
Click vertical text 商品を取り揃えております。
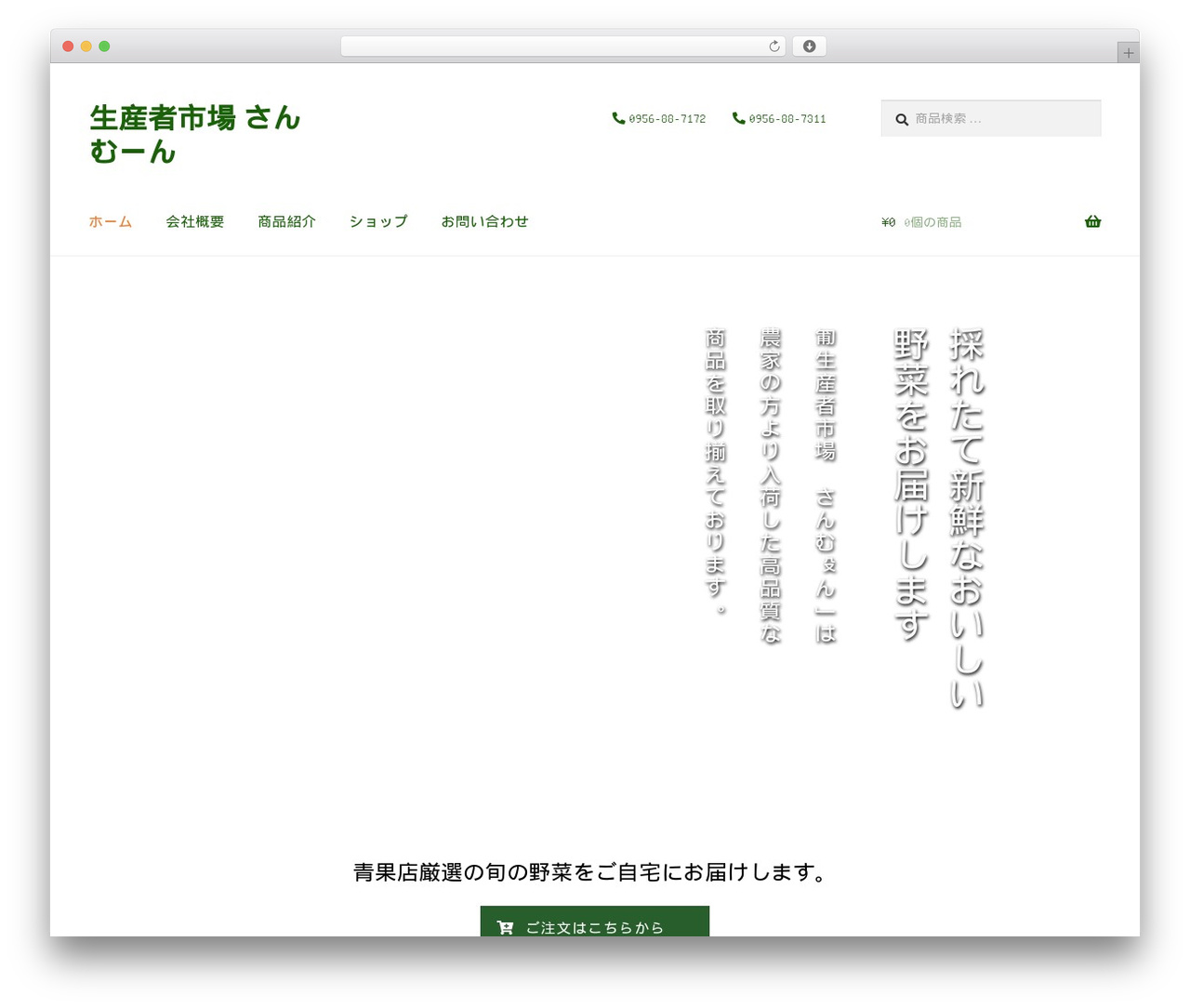(x=716, y=471)
